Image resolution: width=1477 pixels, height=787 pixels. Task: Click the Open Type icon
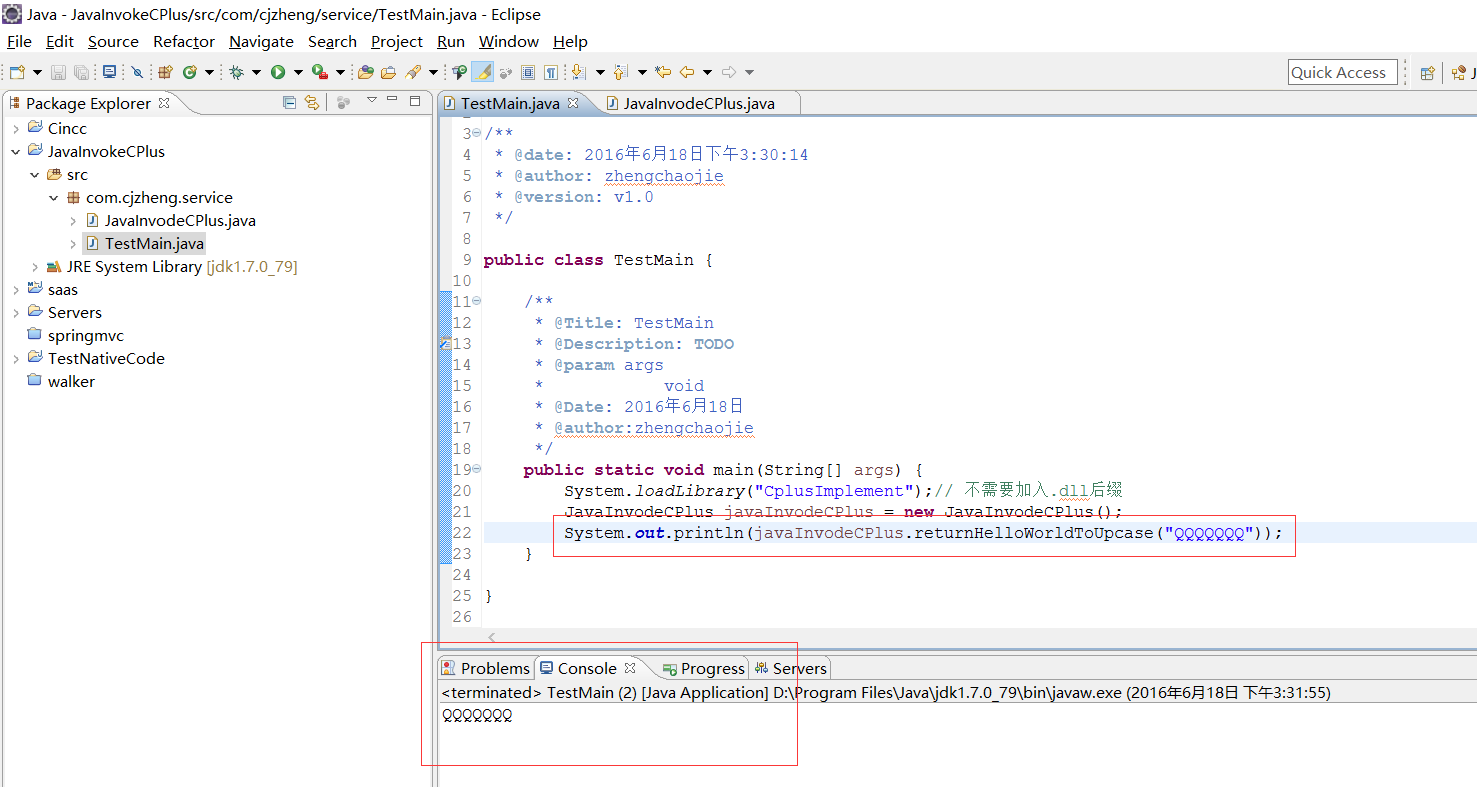click(365, 72)
